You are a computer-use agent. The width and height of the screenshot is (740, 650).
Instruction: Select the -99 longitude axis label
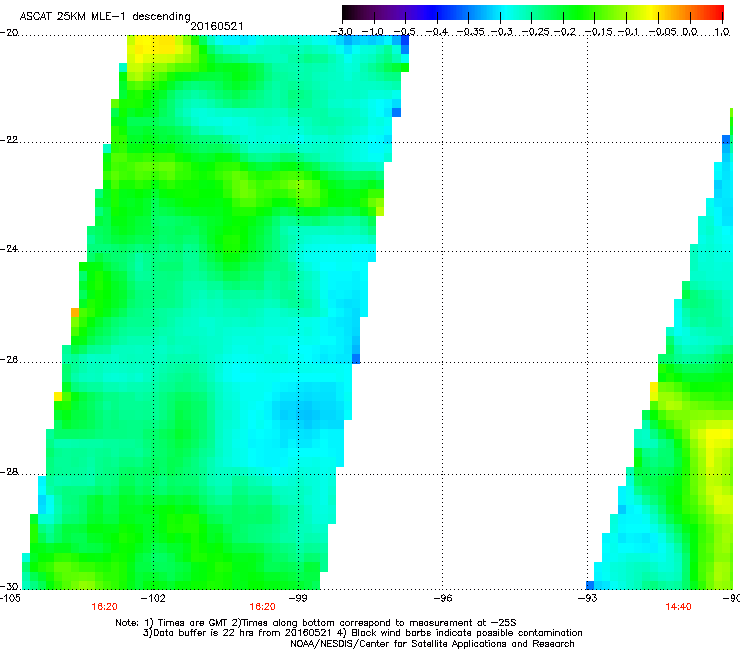[298, 598]
